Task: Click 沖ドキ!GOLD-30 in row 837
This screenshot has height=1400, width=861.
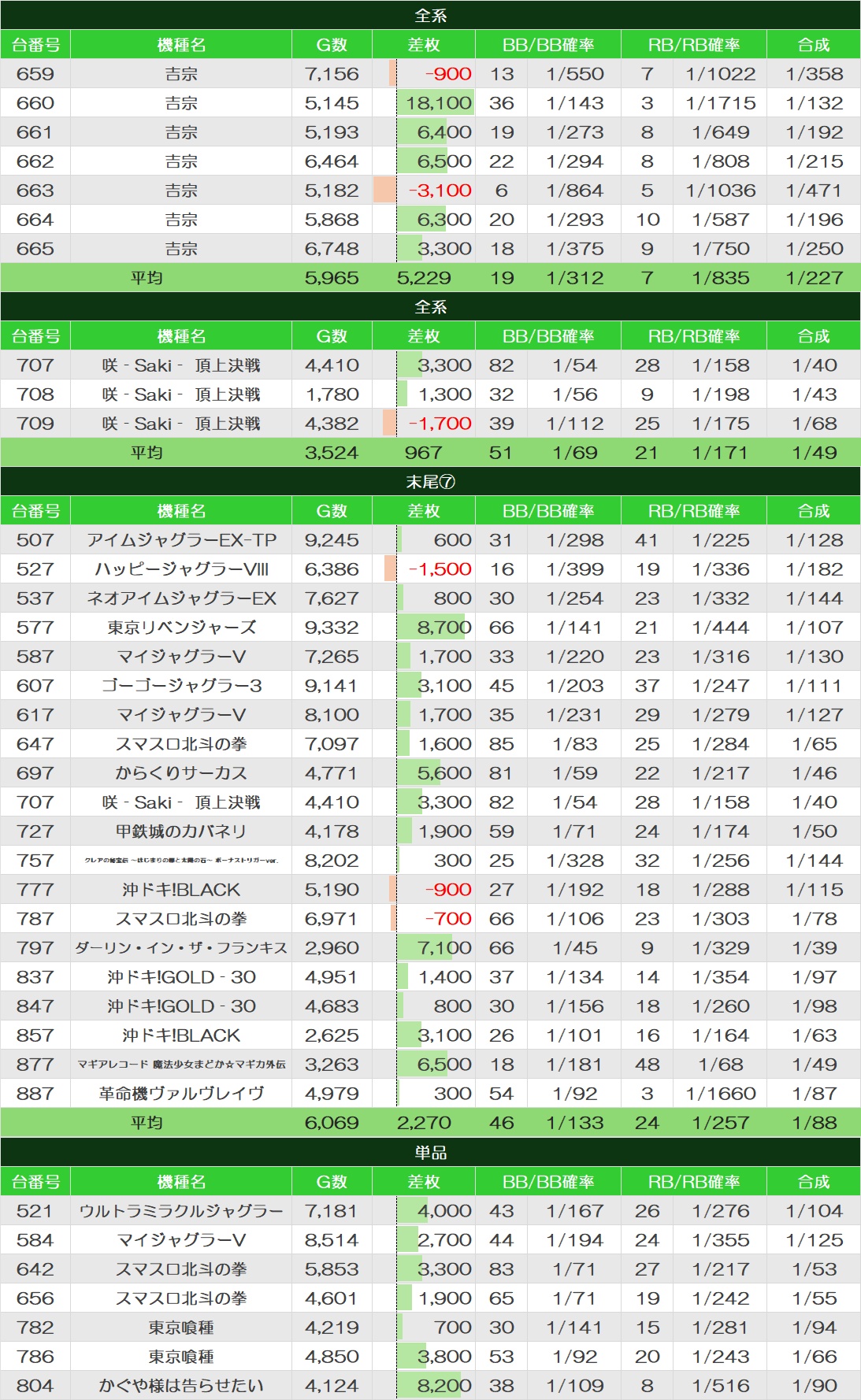Action: click(181, 977)
